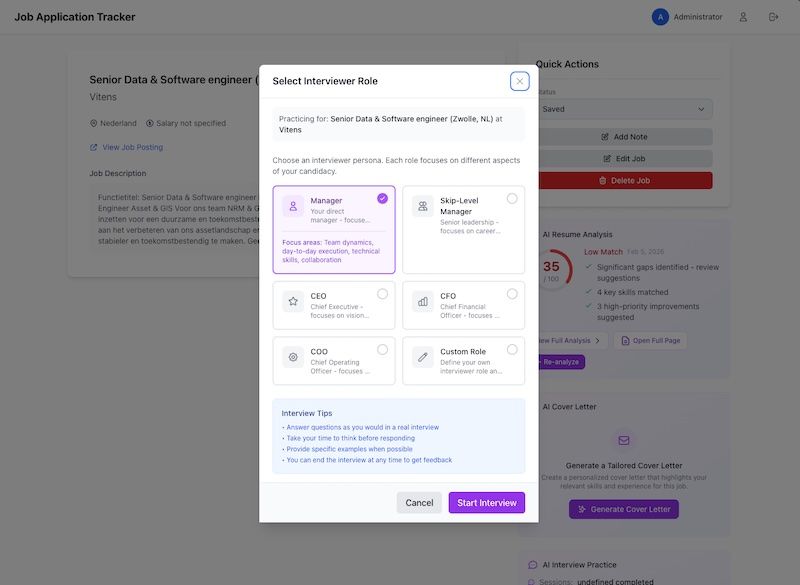Click Open Full Page button
Image resolution: width=800 pixels, height=585 pixels.
[651, 341]
